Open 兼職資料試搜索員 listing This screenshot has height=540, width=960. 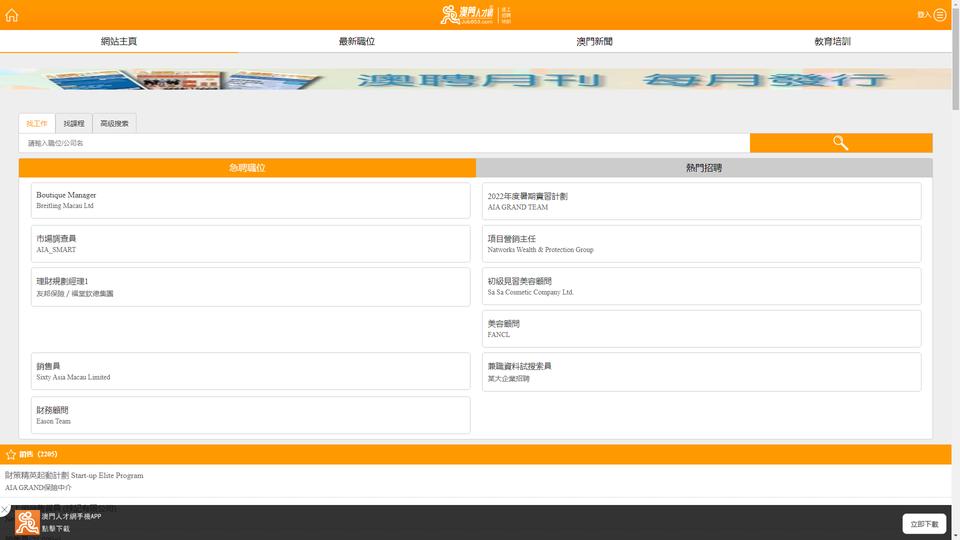(x=702, y=372)
